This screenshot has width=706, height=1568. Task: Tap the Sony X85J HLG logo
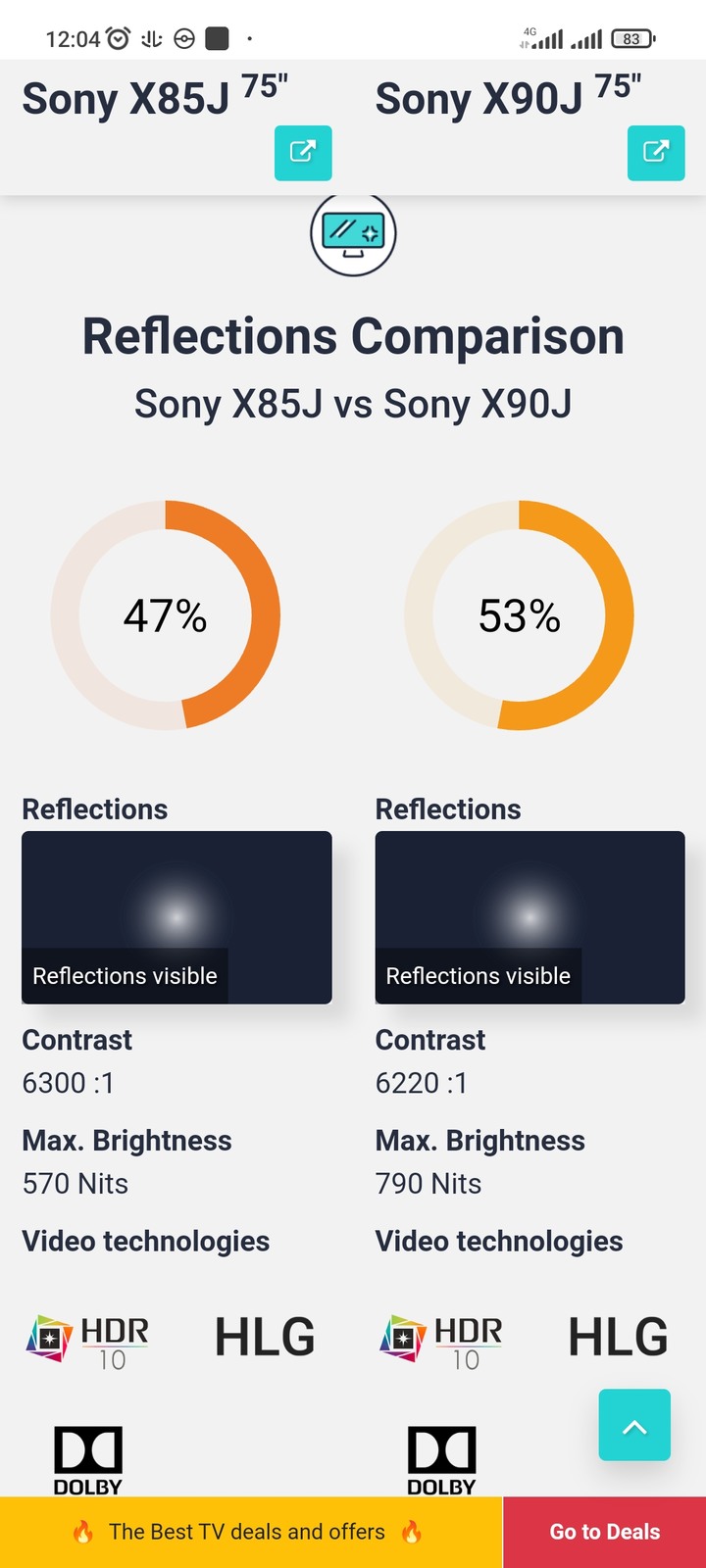[265, 1338]
